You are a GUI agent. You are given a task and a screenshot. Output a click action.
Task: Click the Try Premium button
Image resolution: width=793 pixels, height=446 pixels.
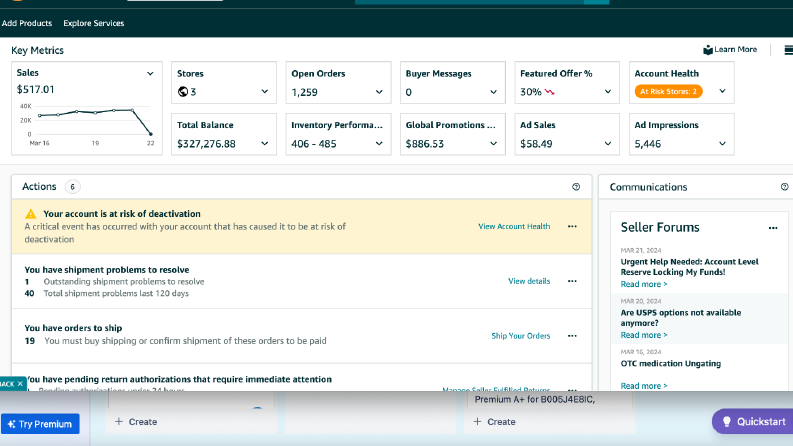click(x=40, y=424)
